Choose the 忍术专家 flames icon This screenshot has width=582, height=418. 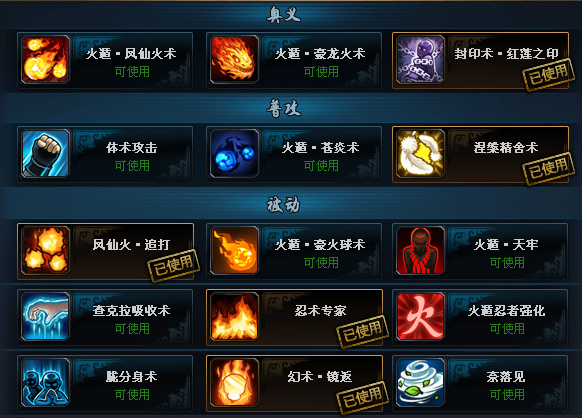pyautogui.click(x=234, y=316)
